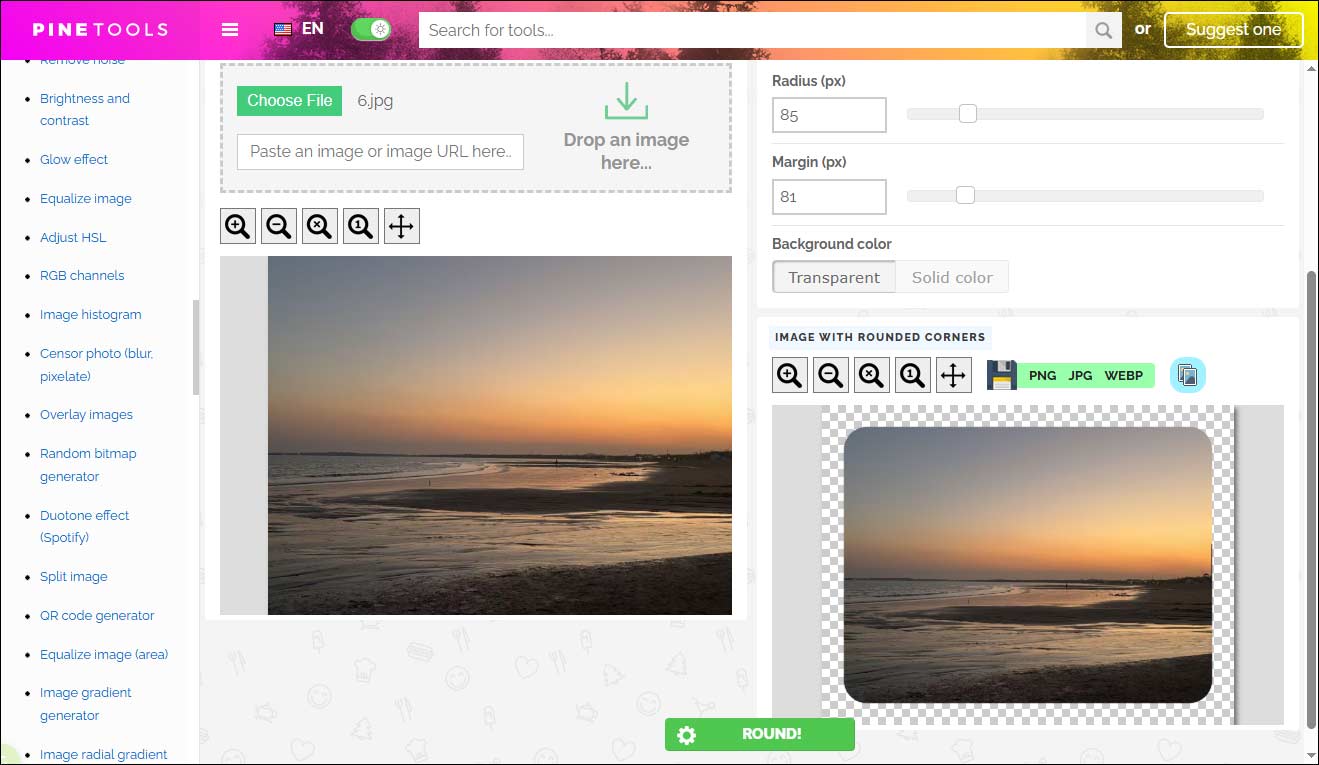
Task: Download the result as PNG
Action: (x=1042, y=375)
